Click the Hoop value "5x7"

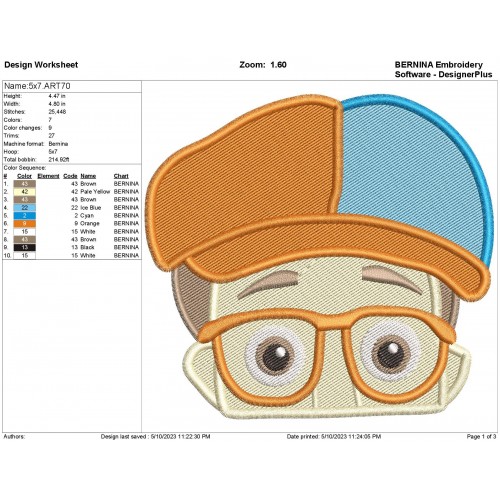point(53,152)
